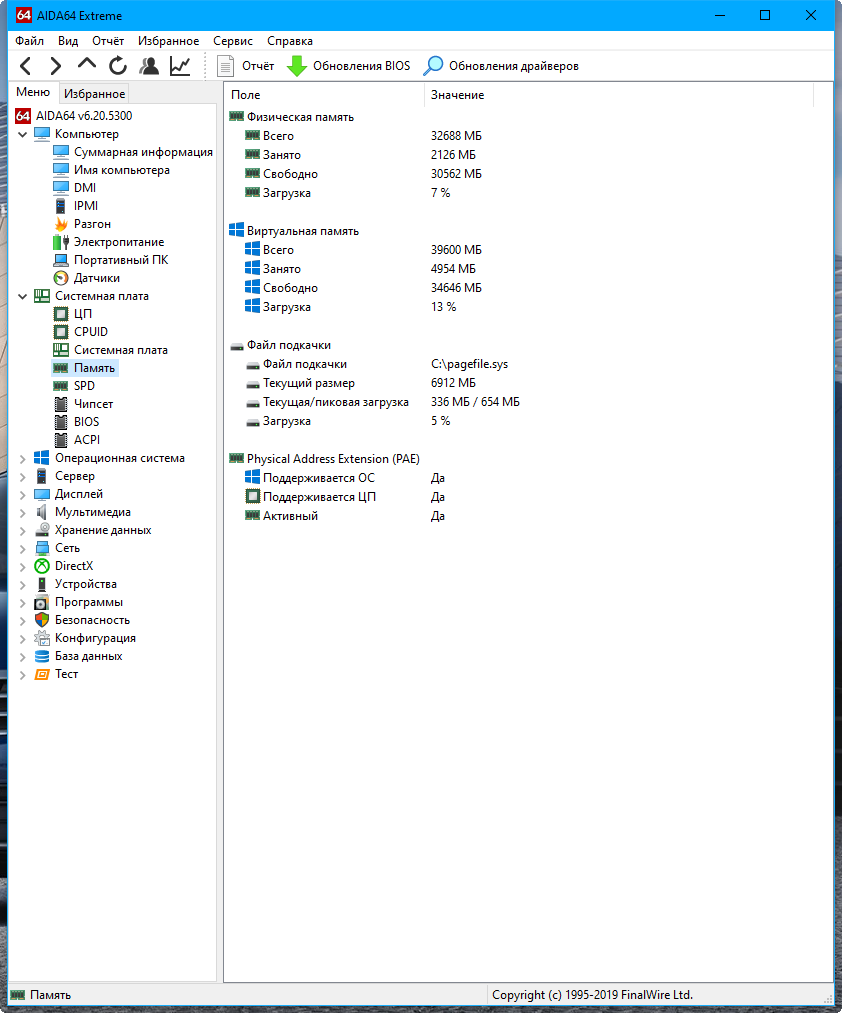Expand the Операционная система node
The height and width of the screenshot is (1013, 842).
click(x=23, y=459)
